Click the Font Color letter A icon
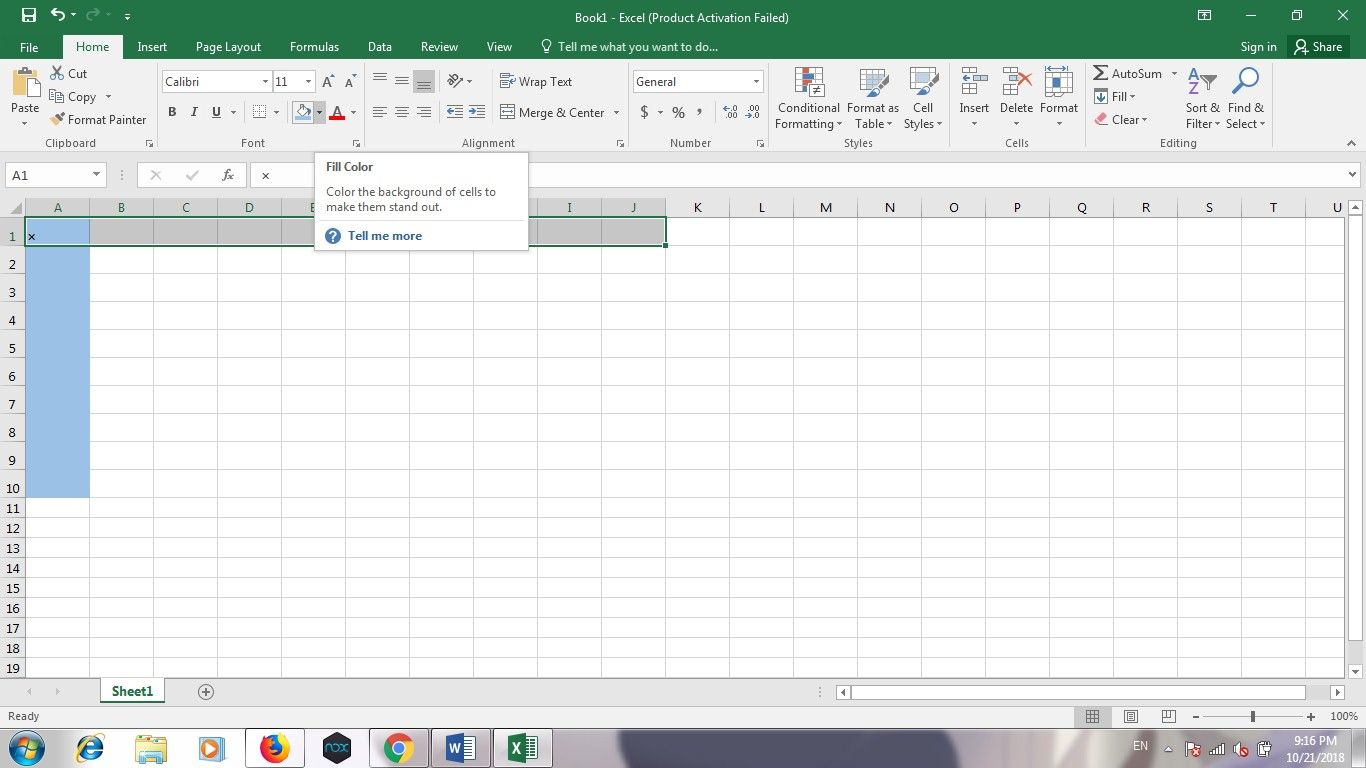Screen dimensions: 1366x768 point(337,112)
